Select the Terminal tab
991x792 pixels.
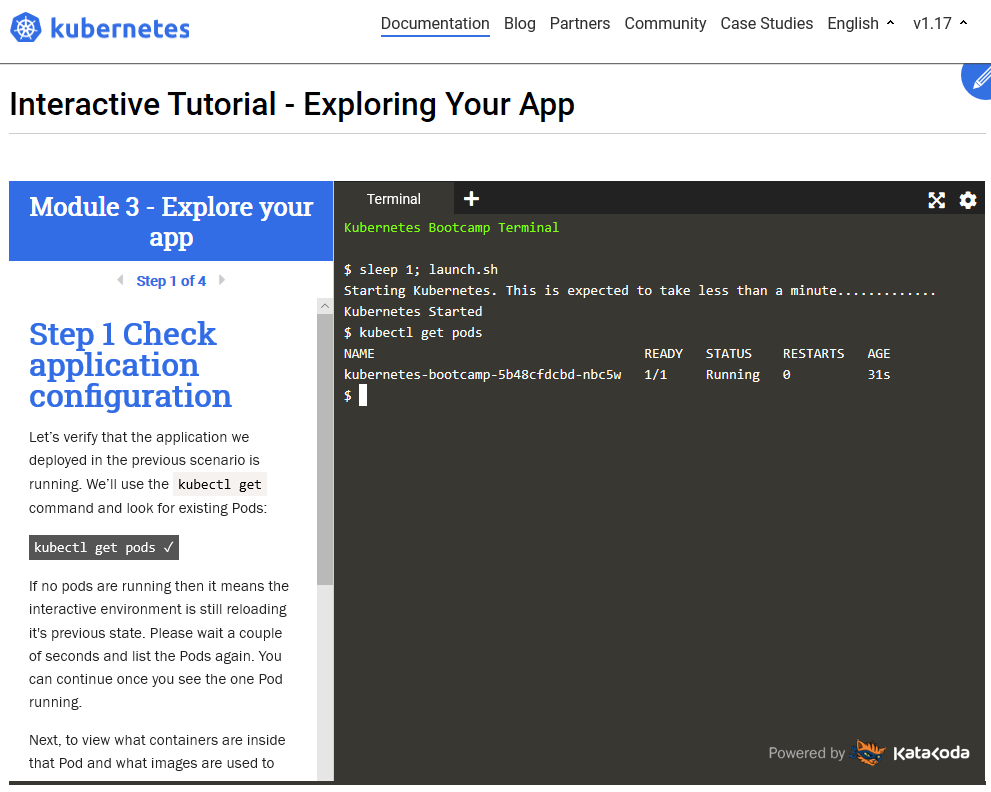394,199
